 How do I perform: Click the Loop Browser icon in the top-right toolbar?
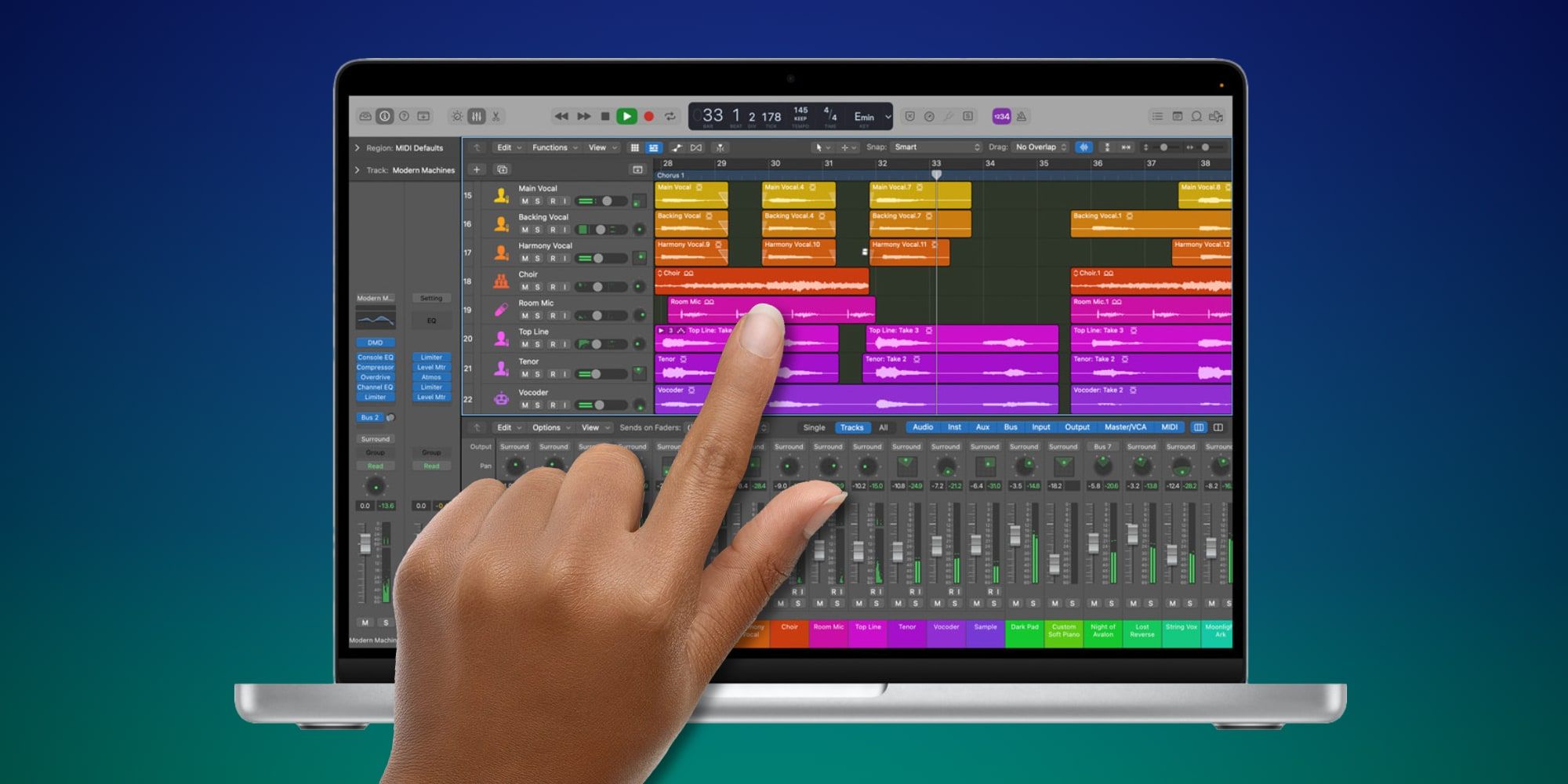pyautogui.click(x=1196, y=116)
